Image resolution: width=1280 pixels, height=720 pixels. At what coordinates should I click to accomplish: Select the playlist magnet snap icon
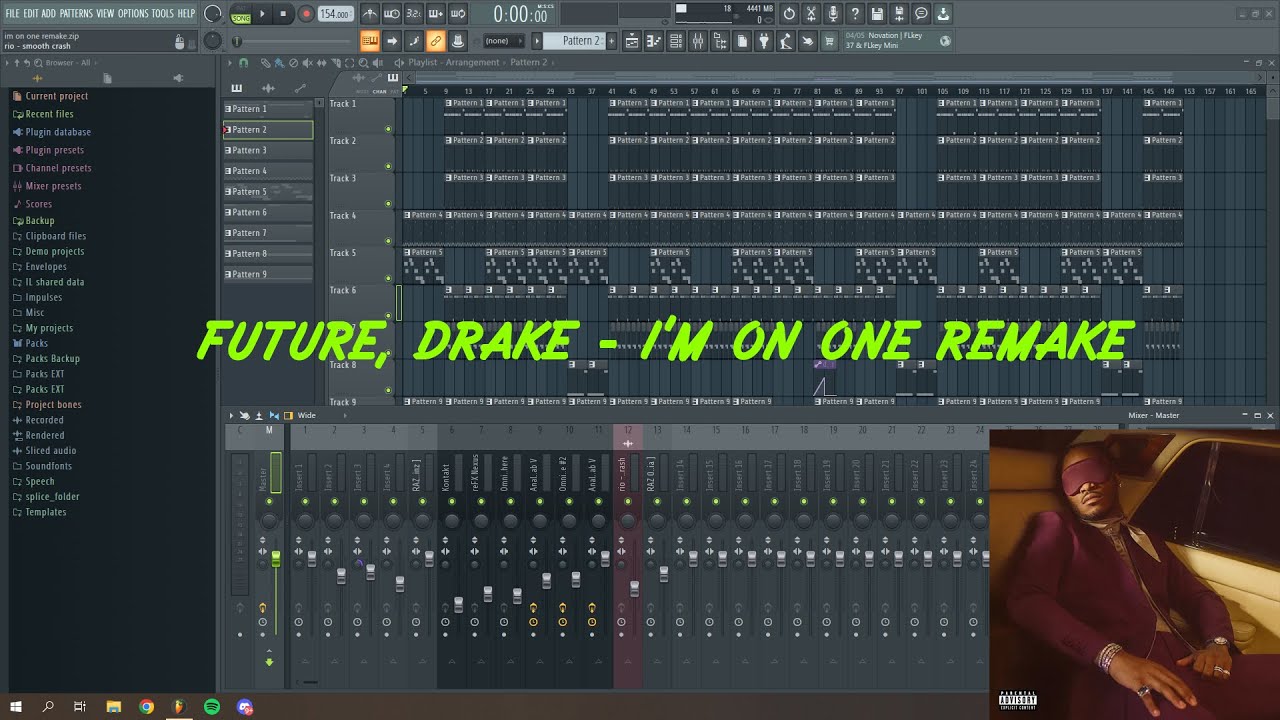pos(242,63)
